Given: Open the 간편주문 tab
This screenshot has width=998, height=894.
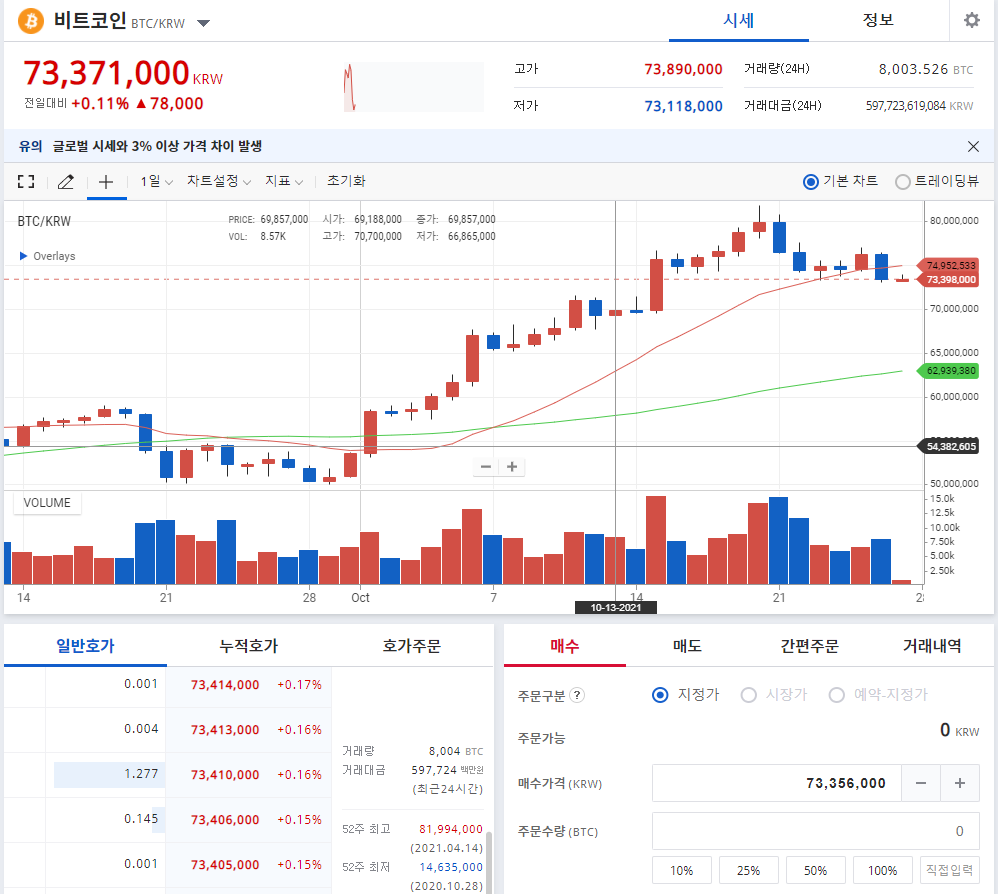Looking at the screenshot, I should pyautogui.click(x=810, y=646).
